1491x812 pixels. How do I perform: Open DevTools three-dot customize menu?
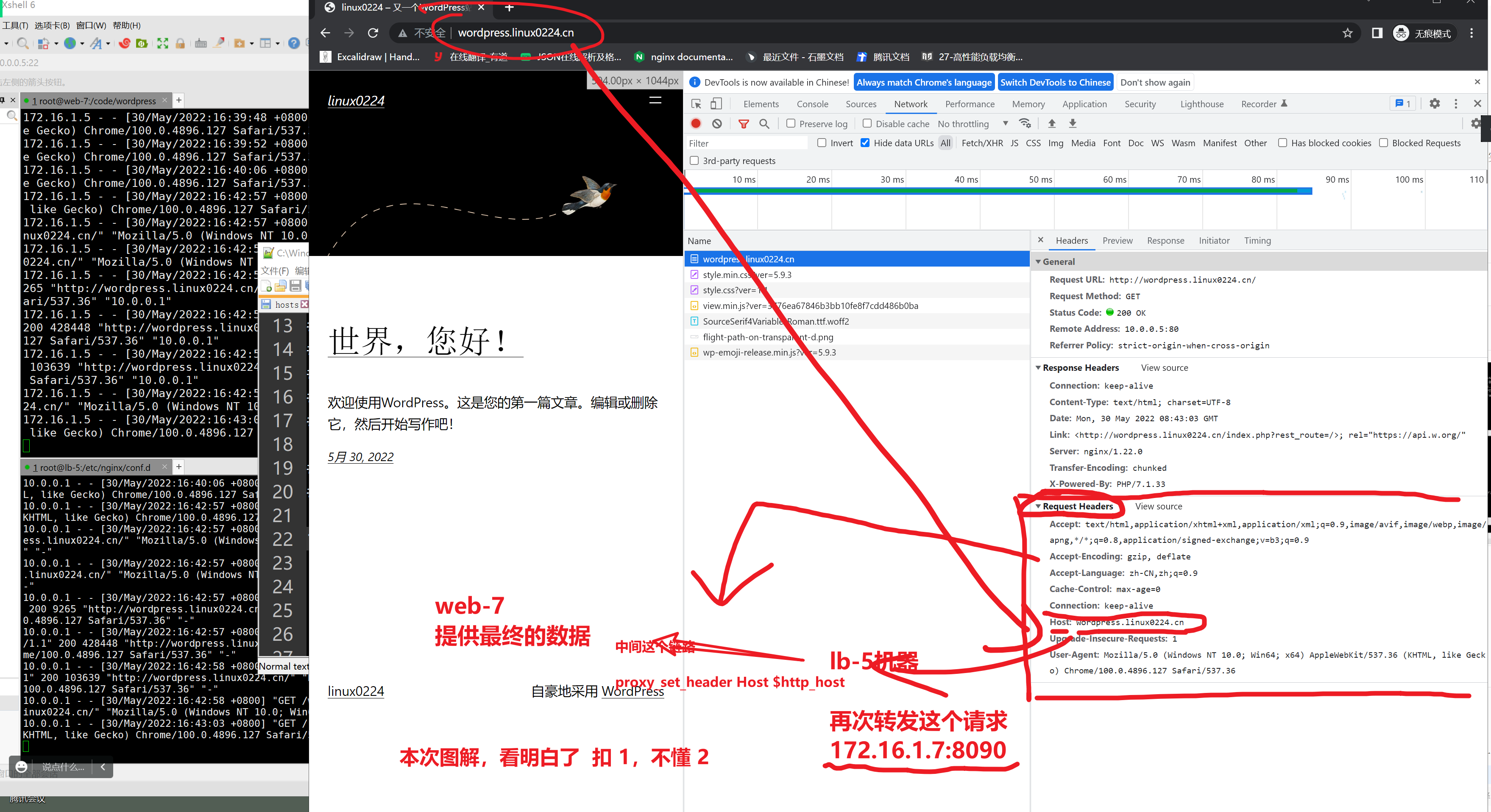coord(1456,103)
